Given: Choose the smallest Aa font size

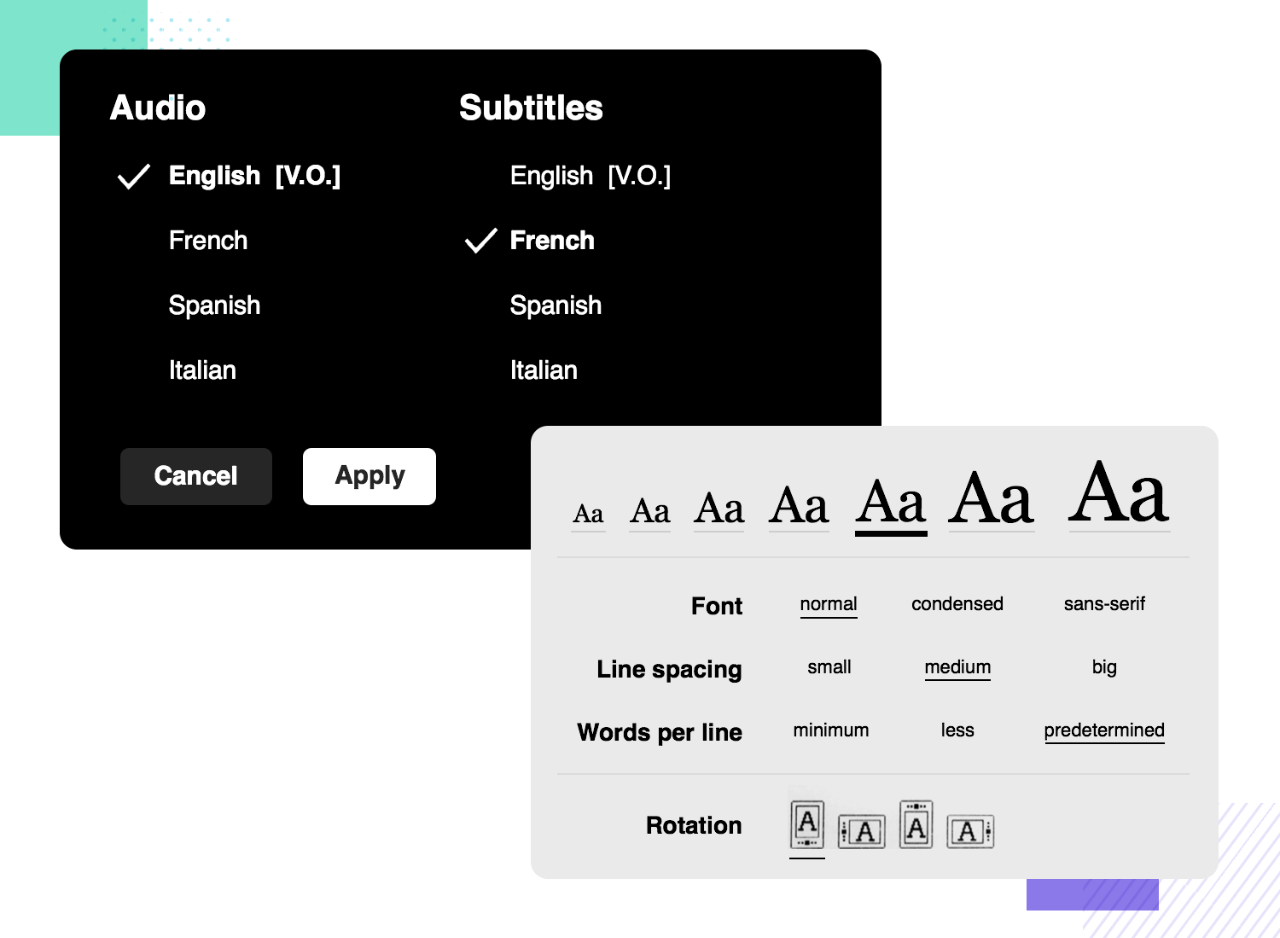Looking at the screenshot, I should tap(588, 514).
